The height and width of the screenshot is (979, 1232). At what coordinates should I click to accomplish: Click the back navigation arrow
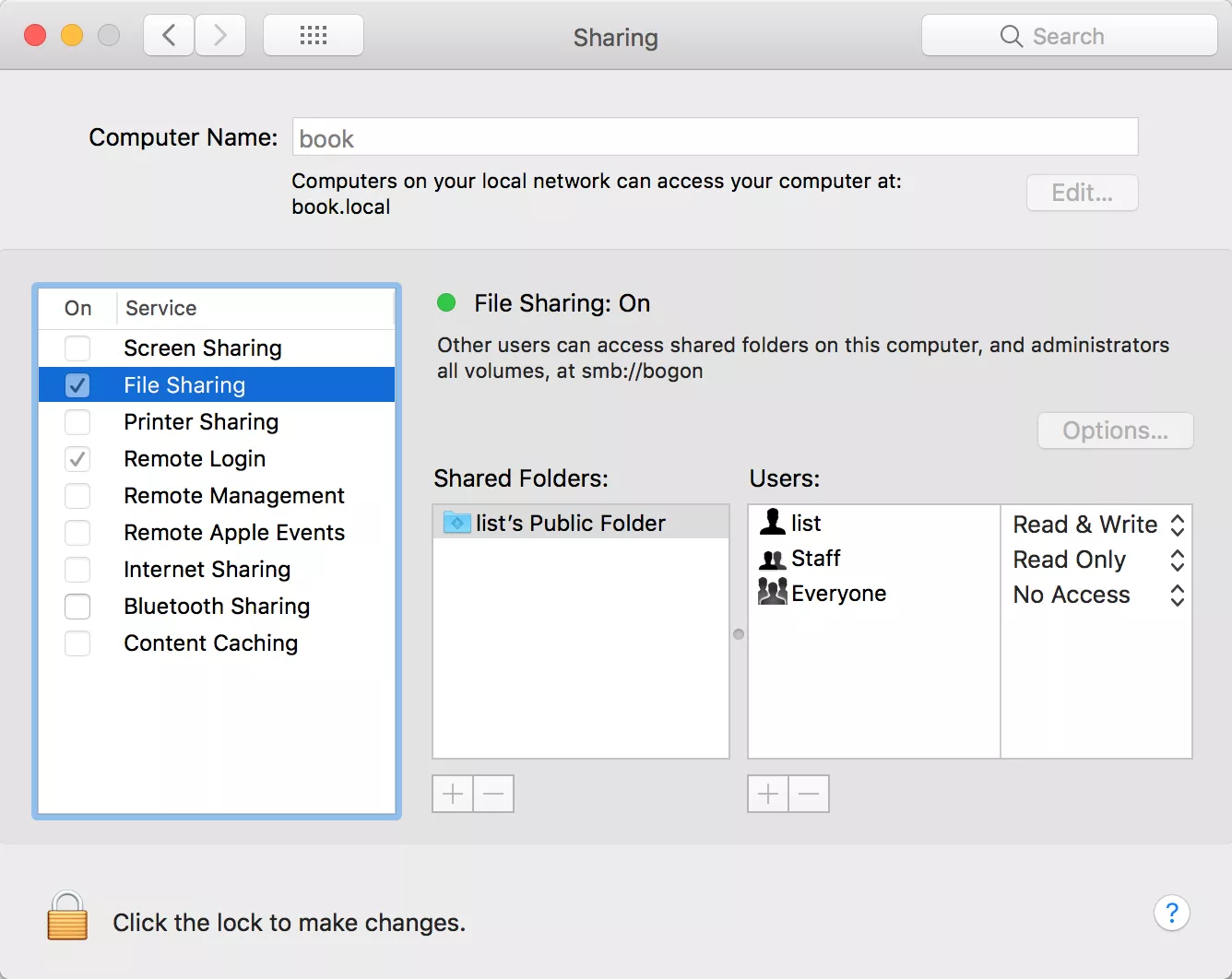169,36
